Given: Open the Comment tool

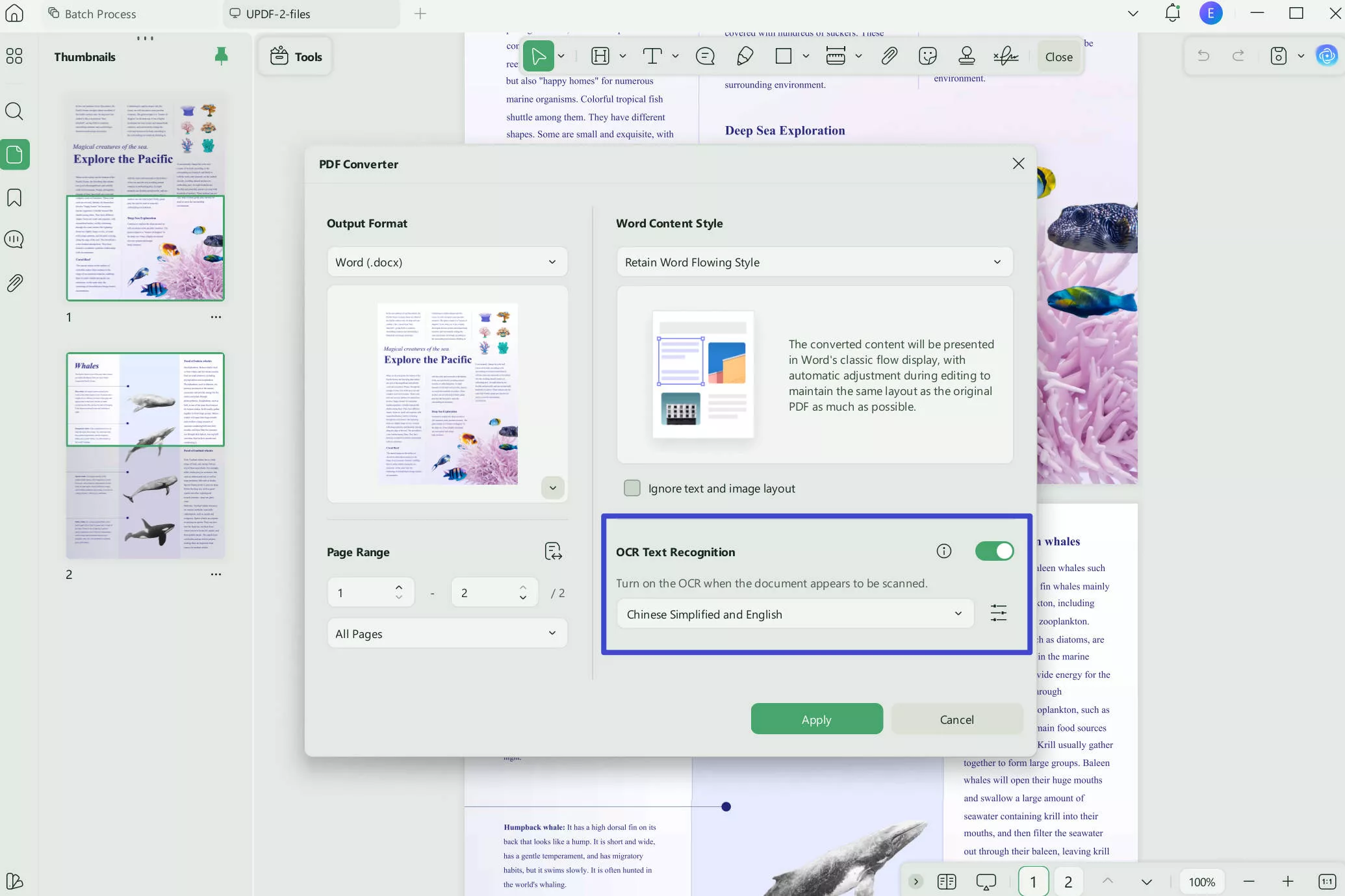Looking at the screenshot, I should click(x=705, y=57).
